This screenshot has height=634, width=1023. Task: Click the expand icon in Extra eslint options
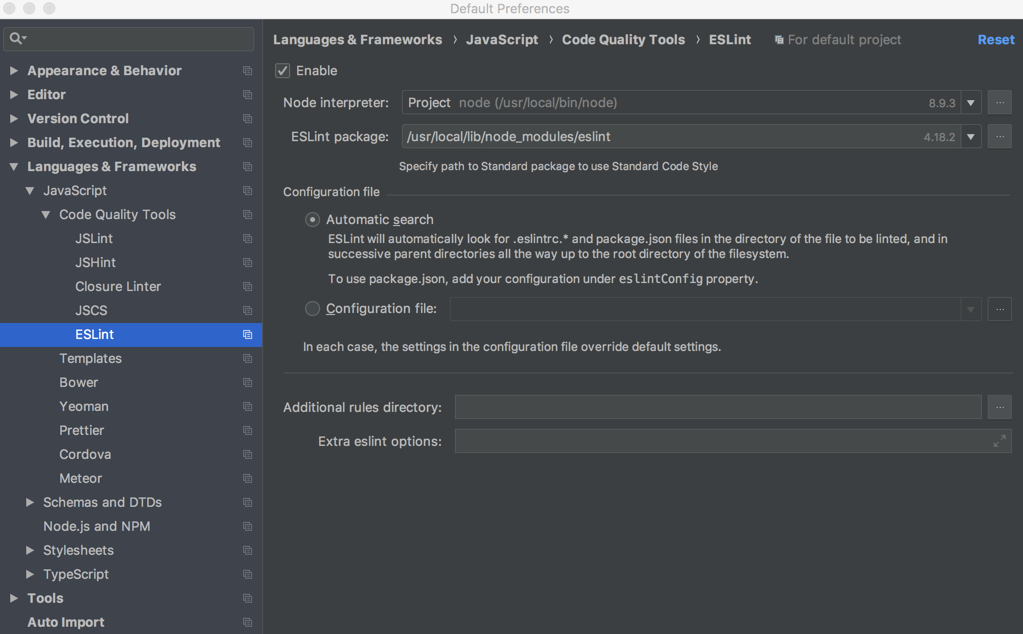1000,442
